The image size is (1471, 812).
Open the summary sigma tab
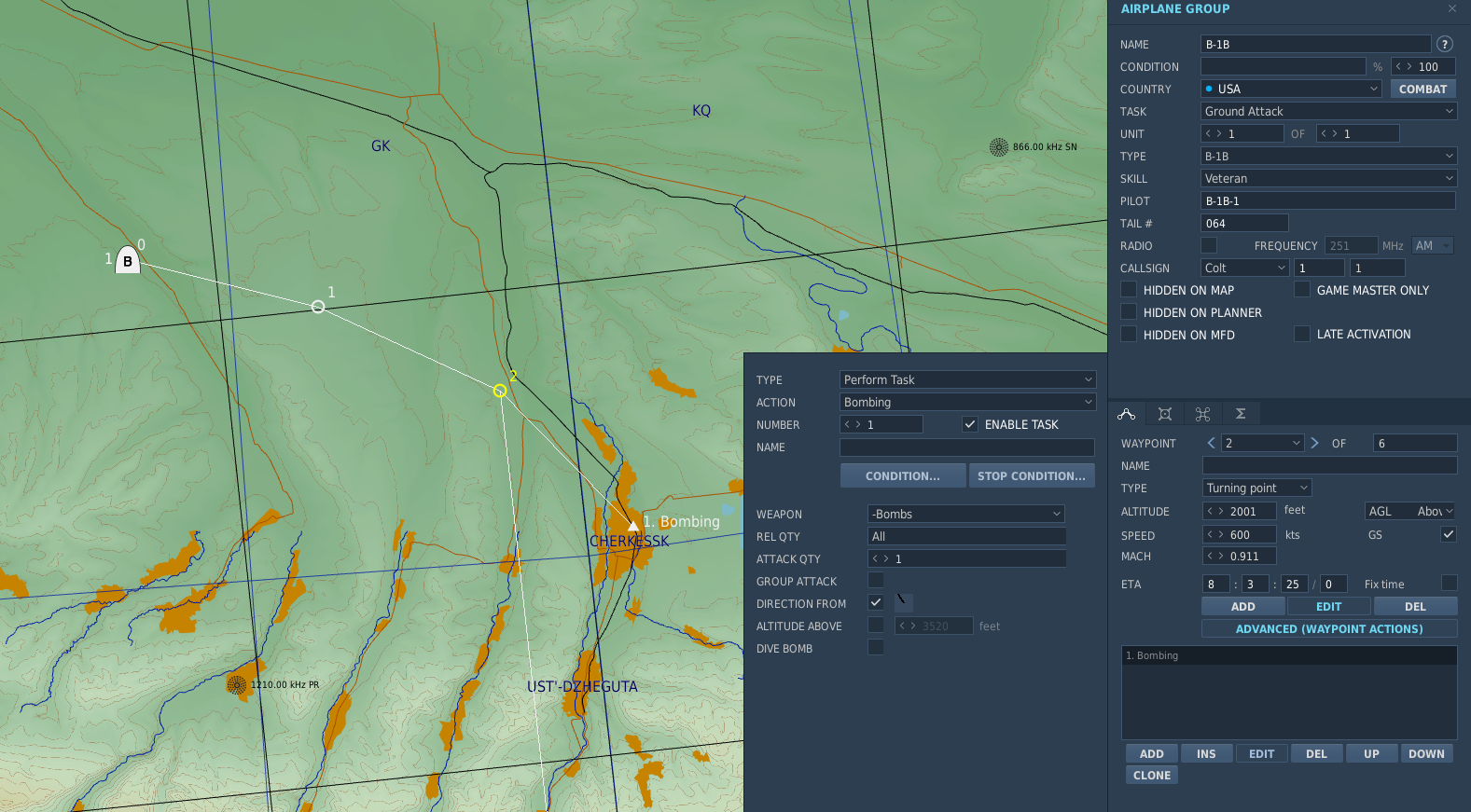point(1241,414)
